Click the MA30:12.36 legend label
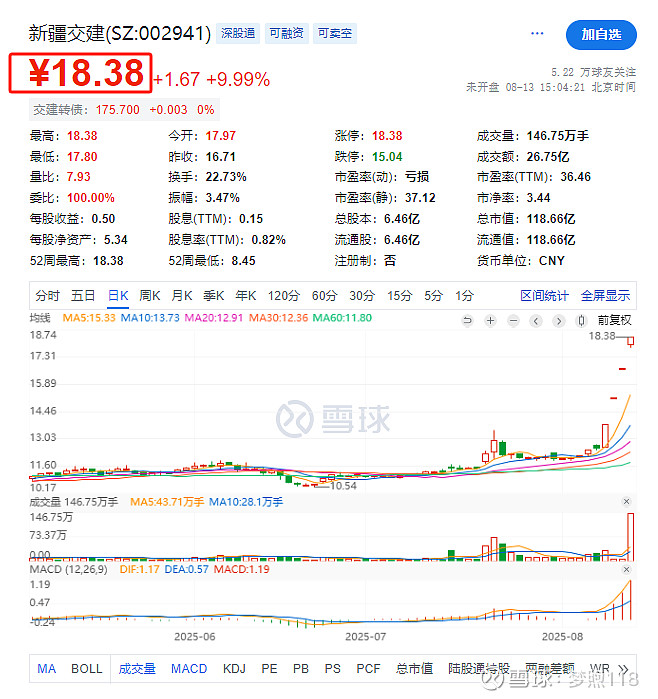This screenshot has height=699, width=658. (278, 318)
